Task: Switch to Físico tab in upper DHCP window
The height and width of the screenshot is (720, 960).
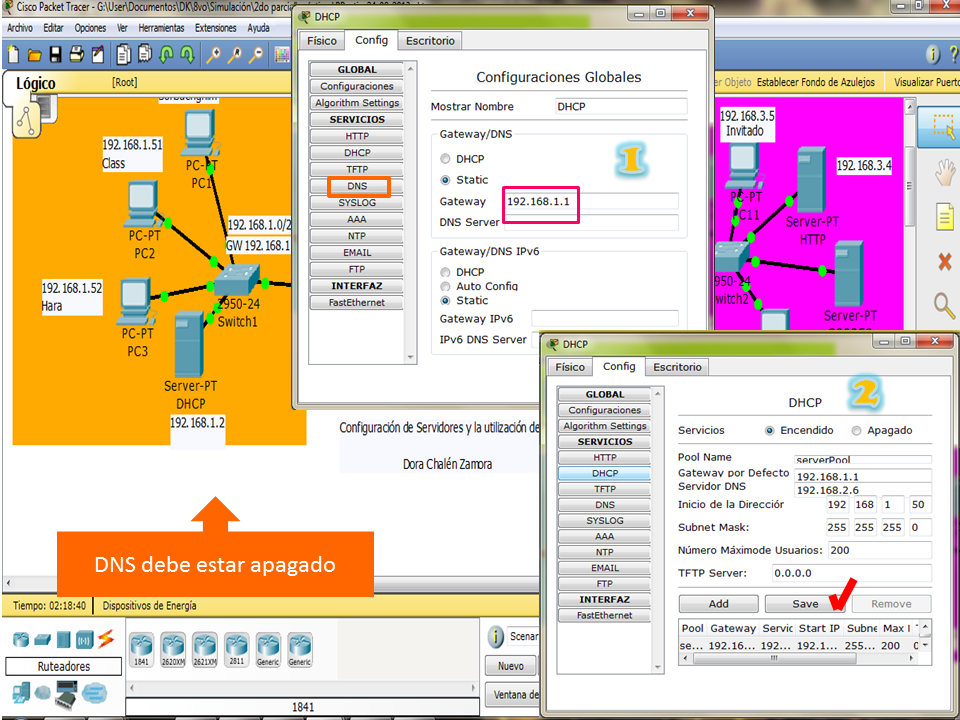Action: 321,41
